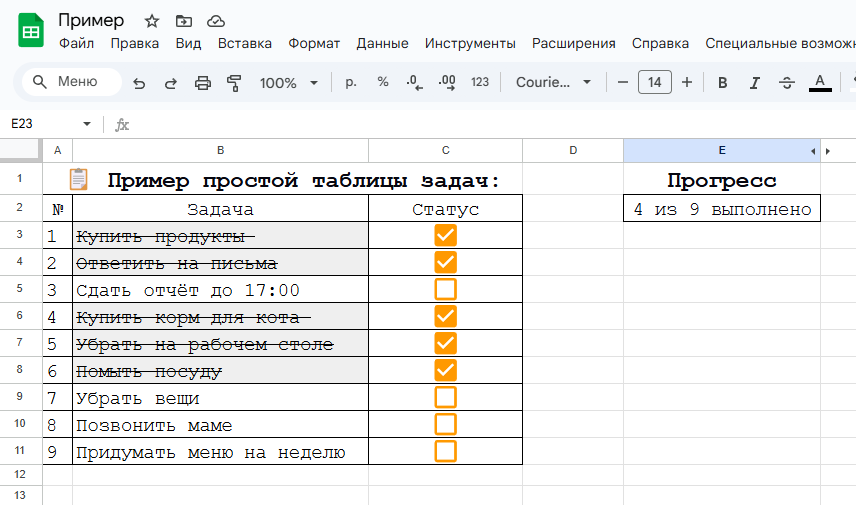Select column C header
The image size is (856, 505).
click(x=445, y=150)
